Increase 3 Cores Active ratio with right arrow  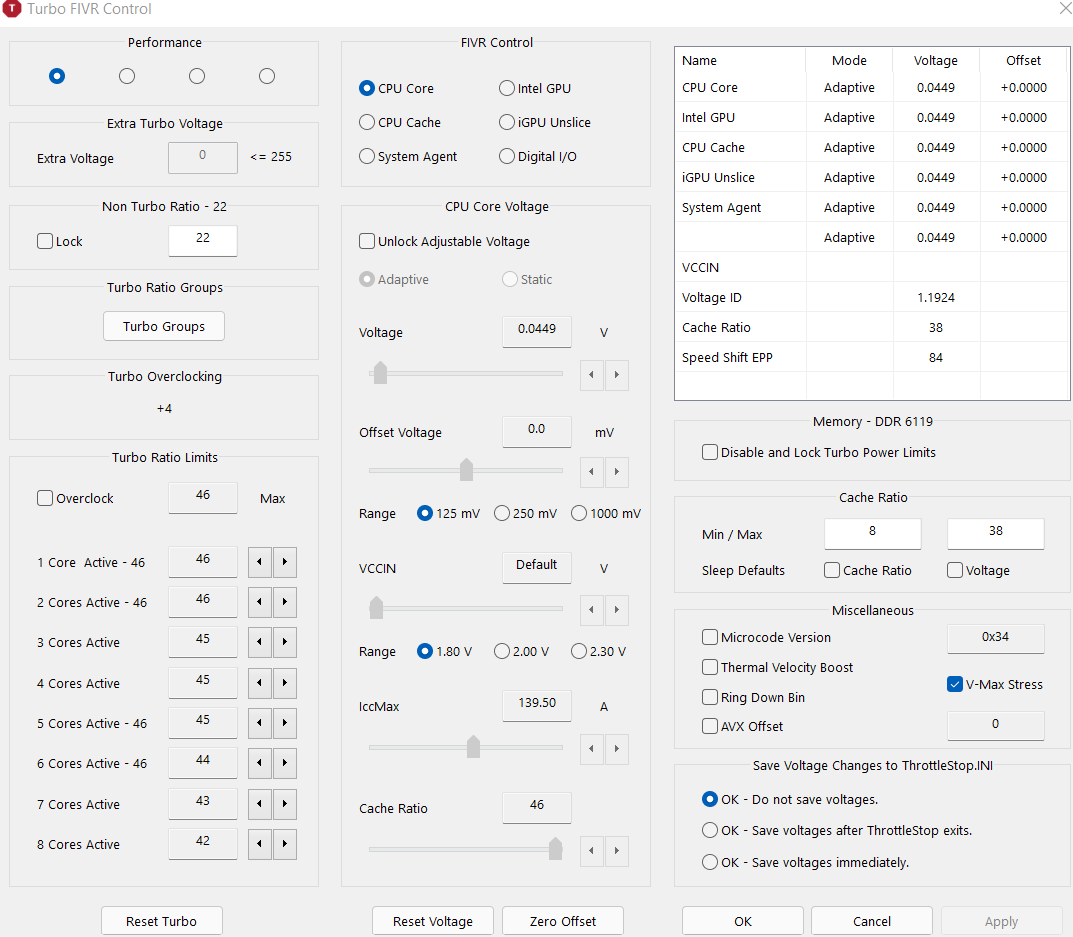pos(285,642)
